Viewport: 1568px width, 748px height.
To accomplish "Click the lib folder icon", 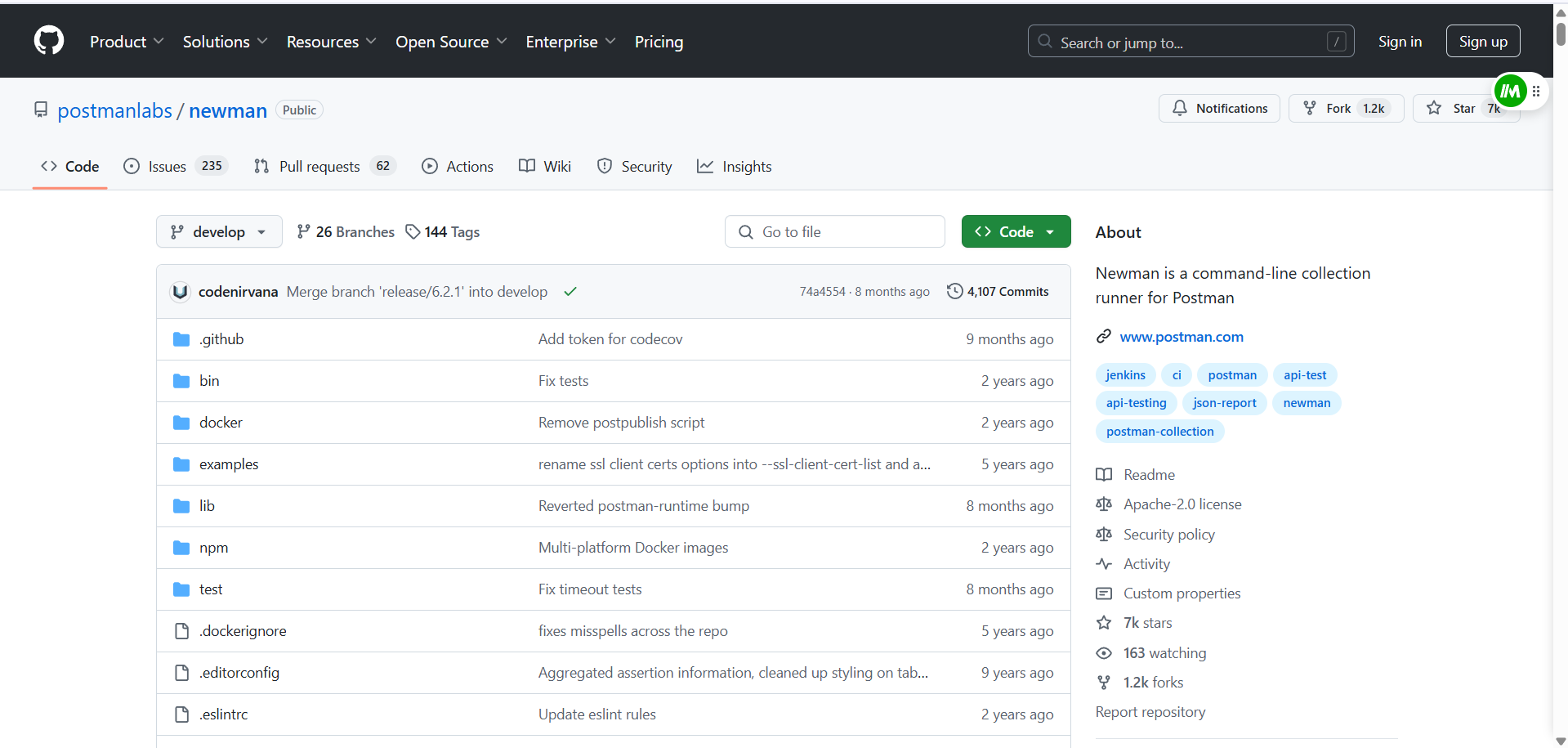I will point(181,506).
